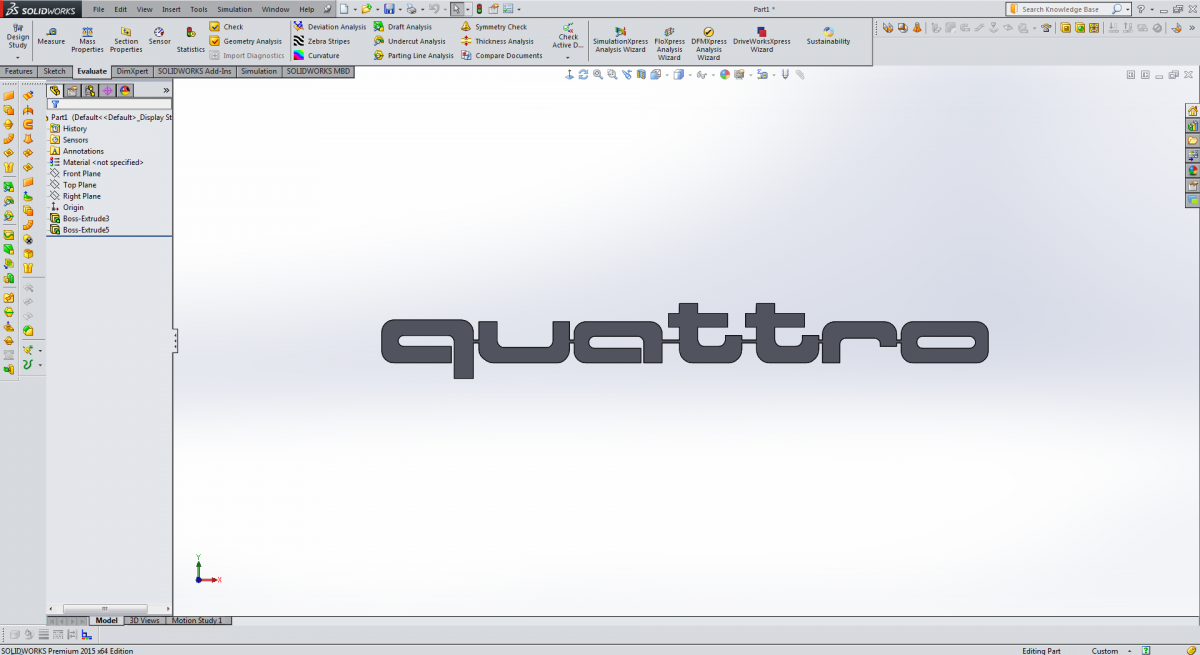Click the New document icon

click(x=342, y=9)
